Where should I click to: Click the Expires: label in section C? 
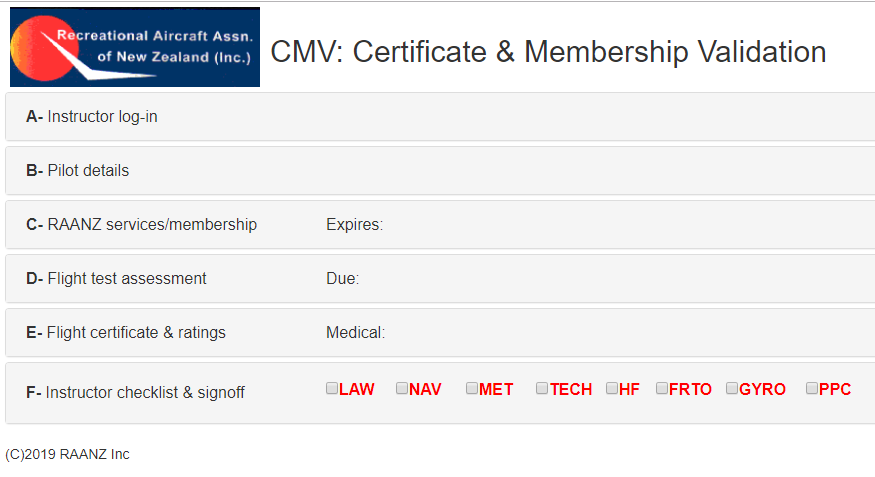tap(354, 225)
